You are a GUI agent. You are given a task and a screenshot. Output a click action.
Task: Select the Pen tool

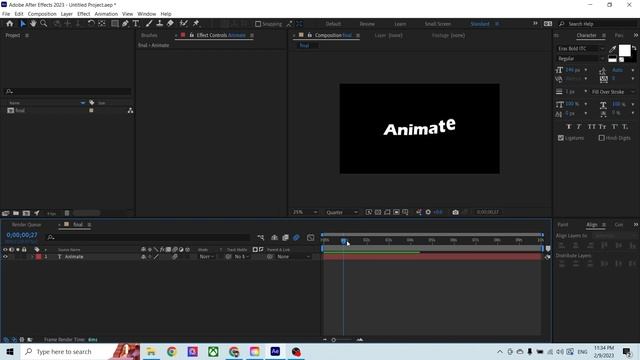[x=125, y=24]
